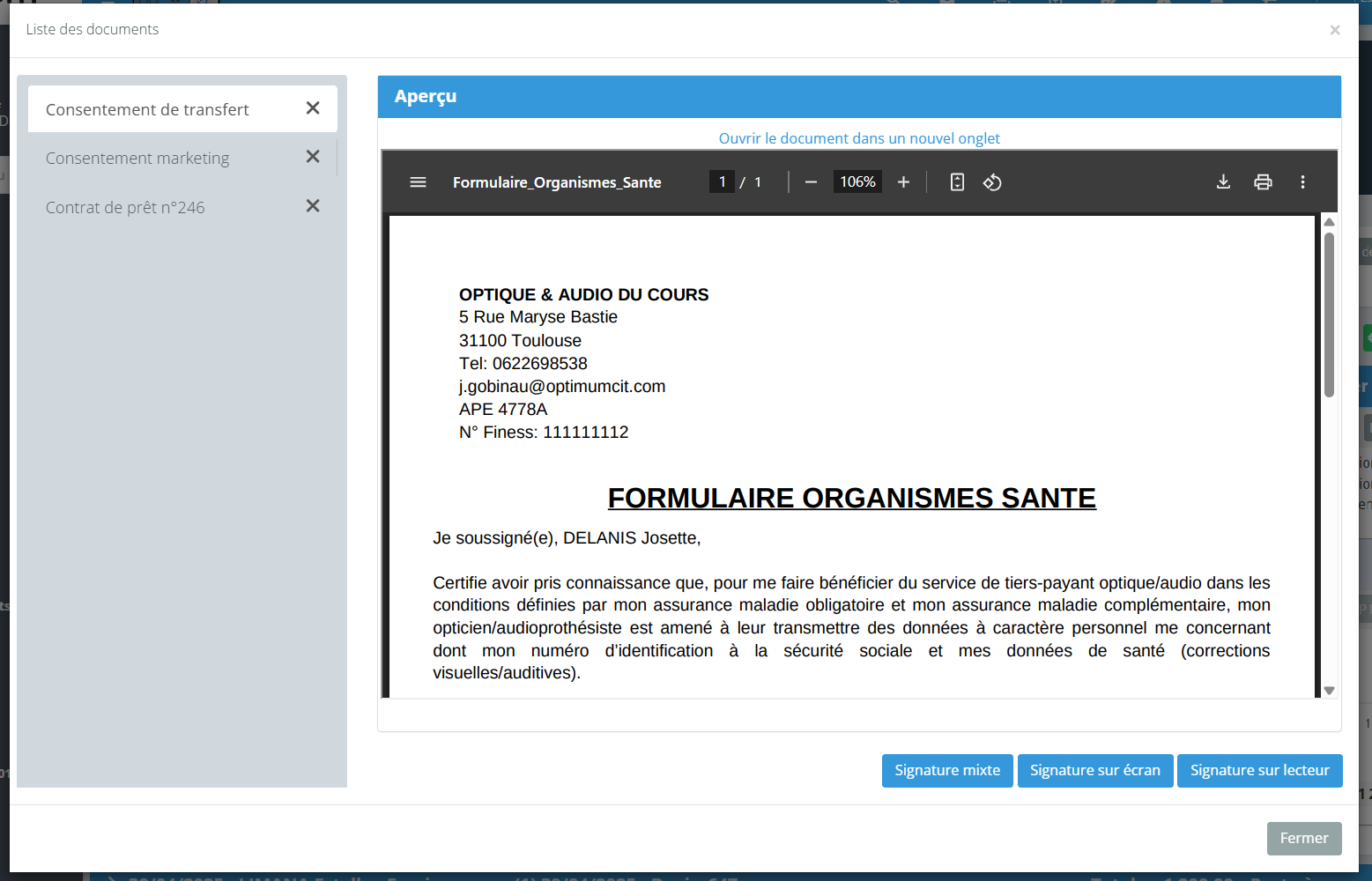Zoom in with the plus icon

903,182
